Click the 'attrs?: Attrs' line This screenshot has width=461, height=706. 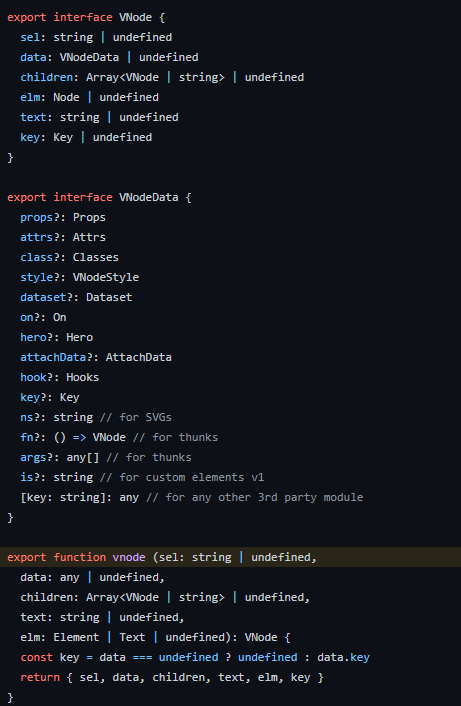pos(63,237)
